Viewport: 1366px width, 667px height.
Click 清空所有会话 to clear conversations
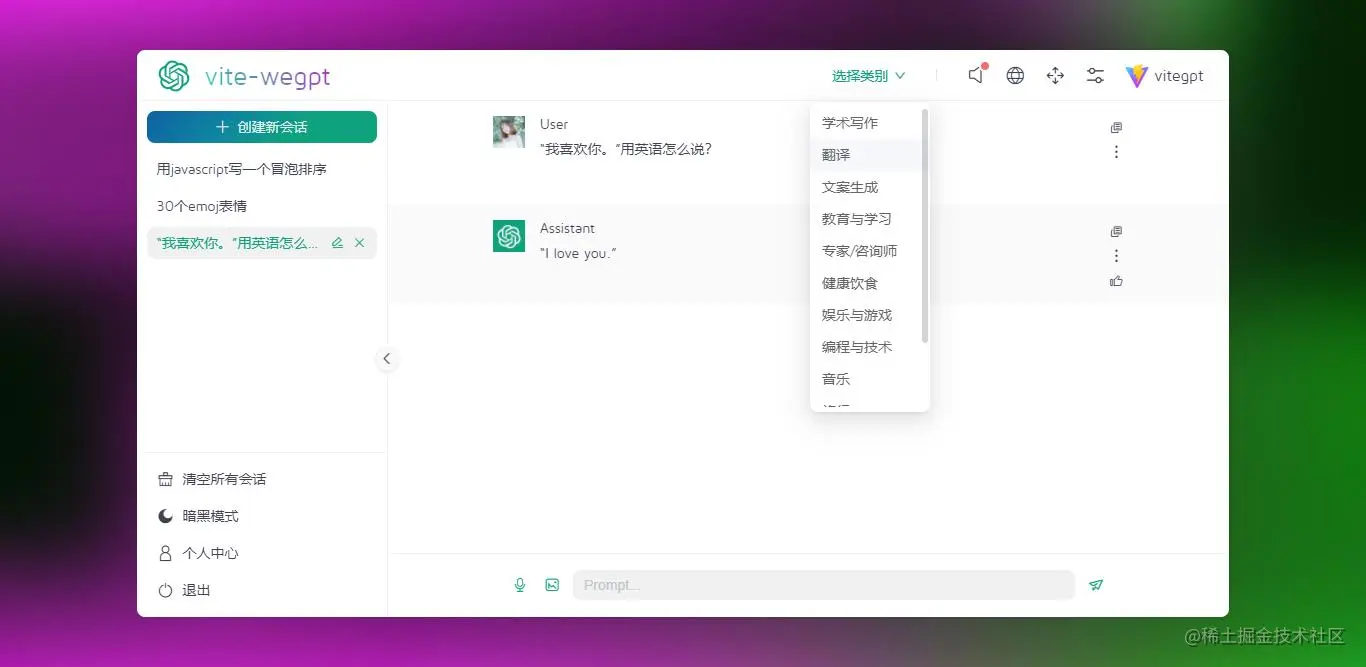(x=212, y=479)
